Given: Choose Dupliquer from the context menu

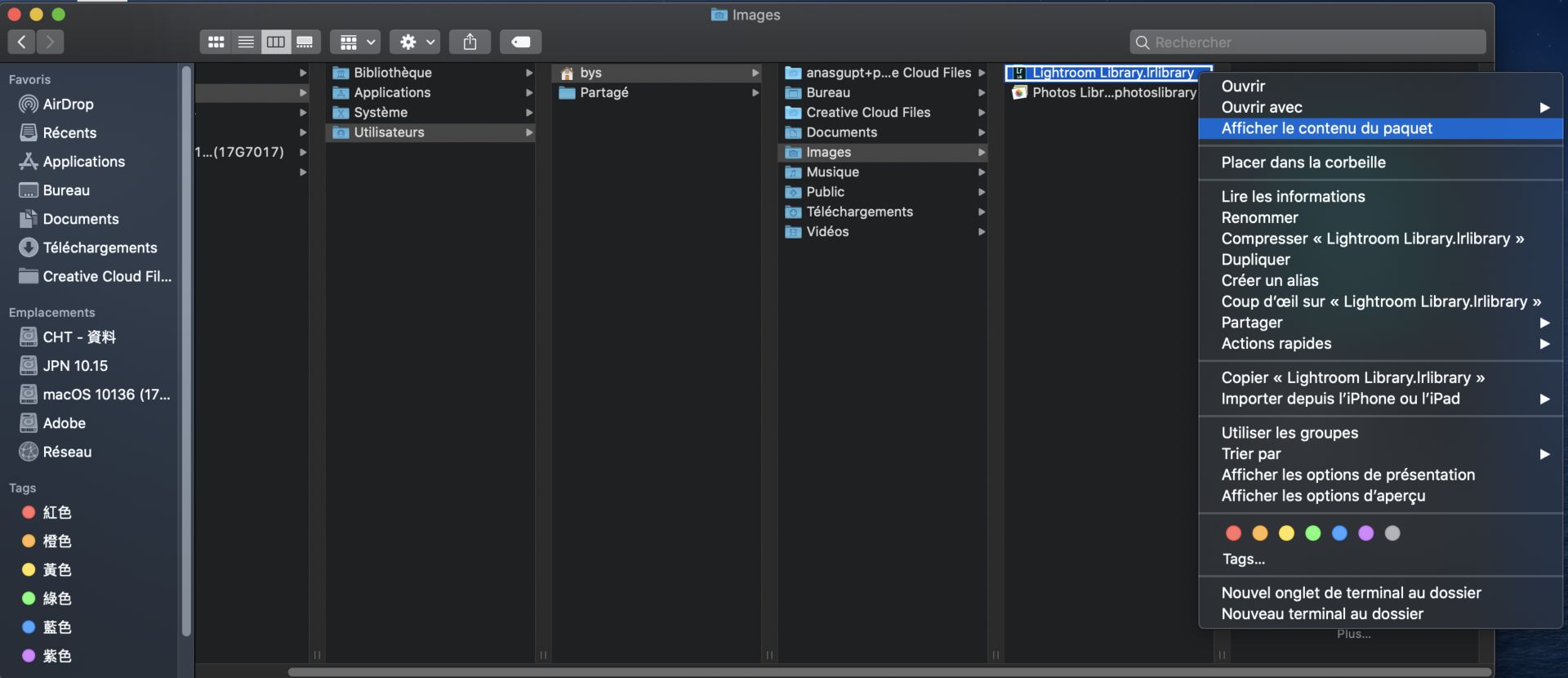Looking at the screenshot, I should coord(1380,259).
